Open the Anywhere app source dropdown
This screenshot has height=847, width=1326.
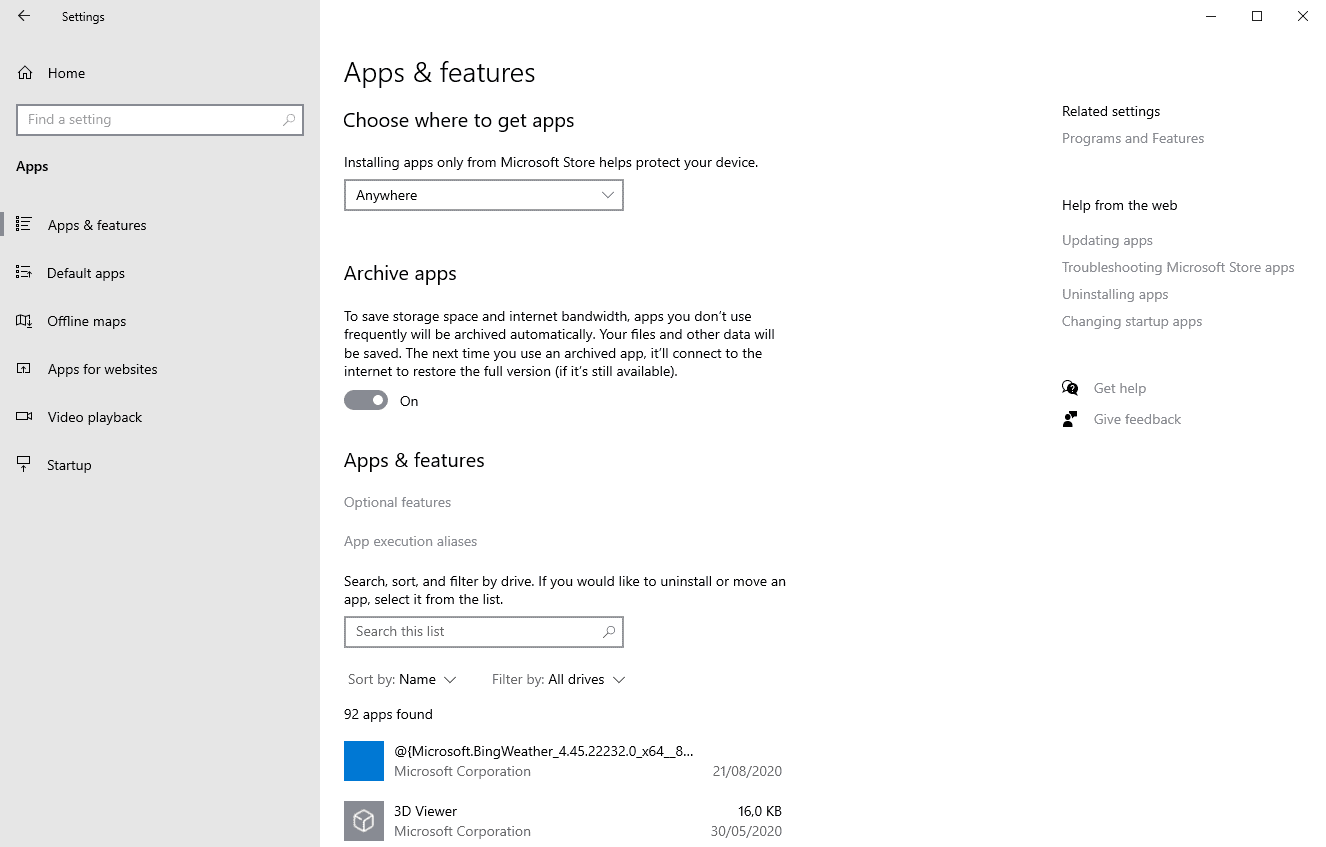click(x=483, y=195)
